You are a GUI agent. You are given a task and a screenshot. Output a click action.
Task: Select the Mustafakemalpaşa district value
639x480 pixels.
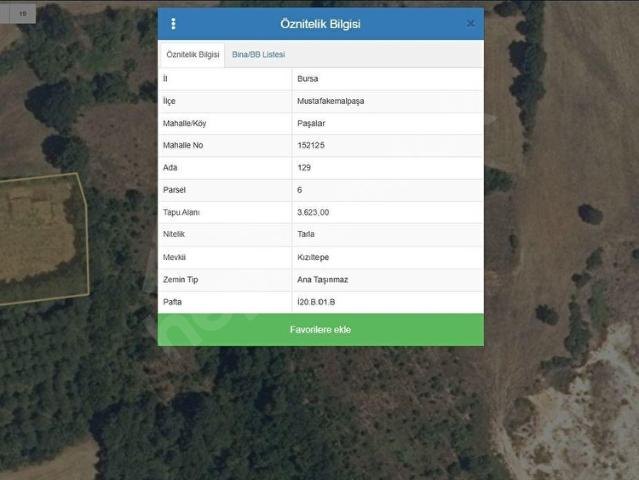[x=330, y=101]
